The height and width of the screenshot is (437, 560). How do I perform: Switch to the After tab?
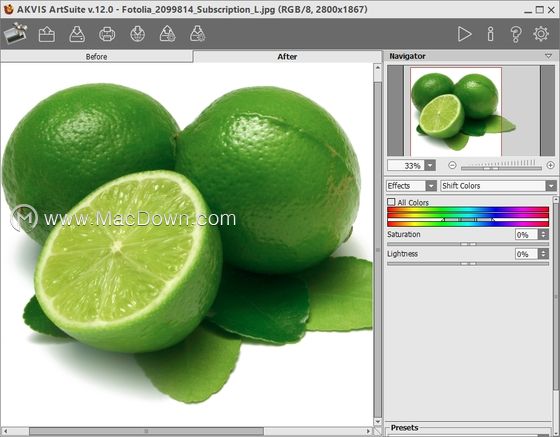point(288,56)
